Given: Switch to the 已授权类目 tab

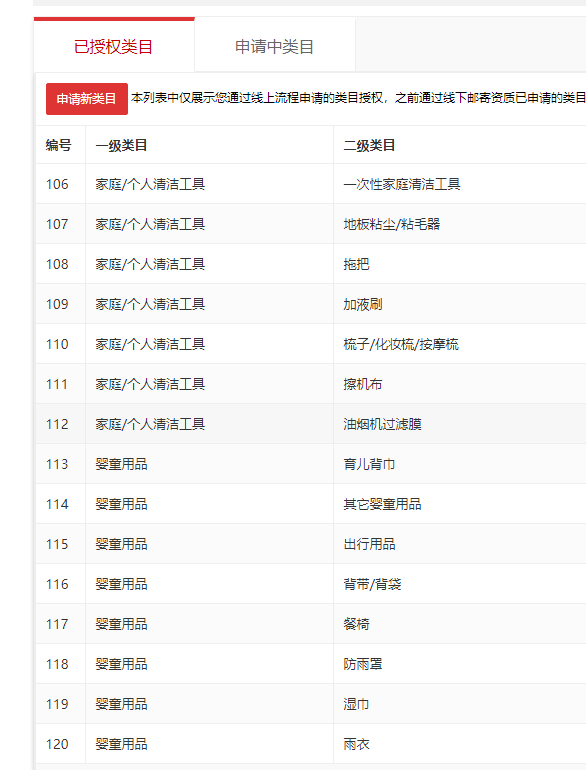Looking at the screenshot, I should point(113,46).
